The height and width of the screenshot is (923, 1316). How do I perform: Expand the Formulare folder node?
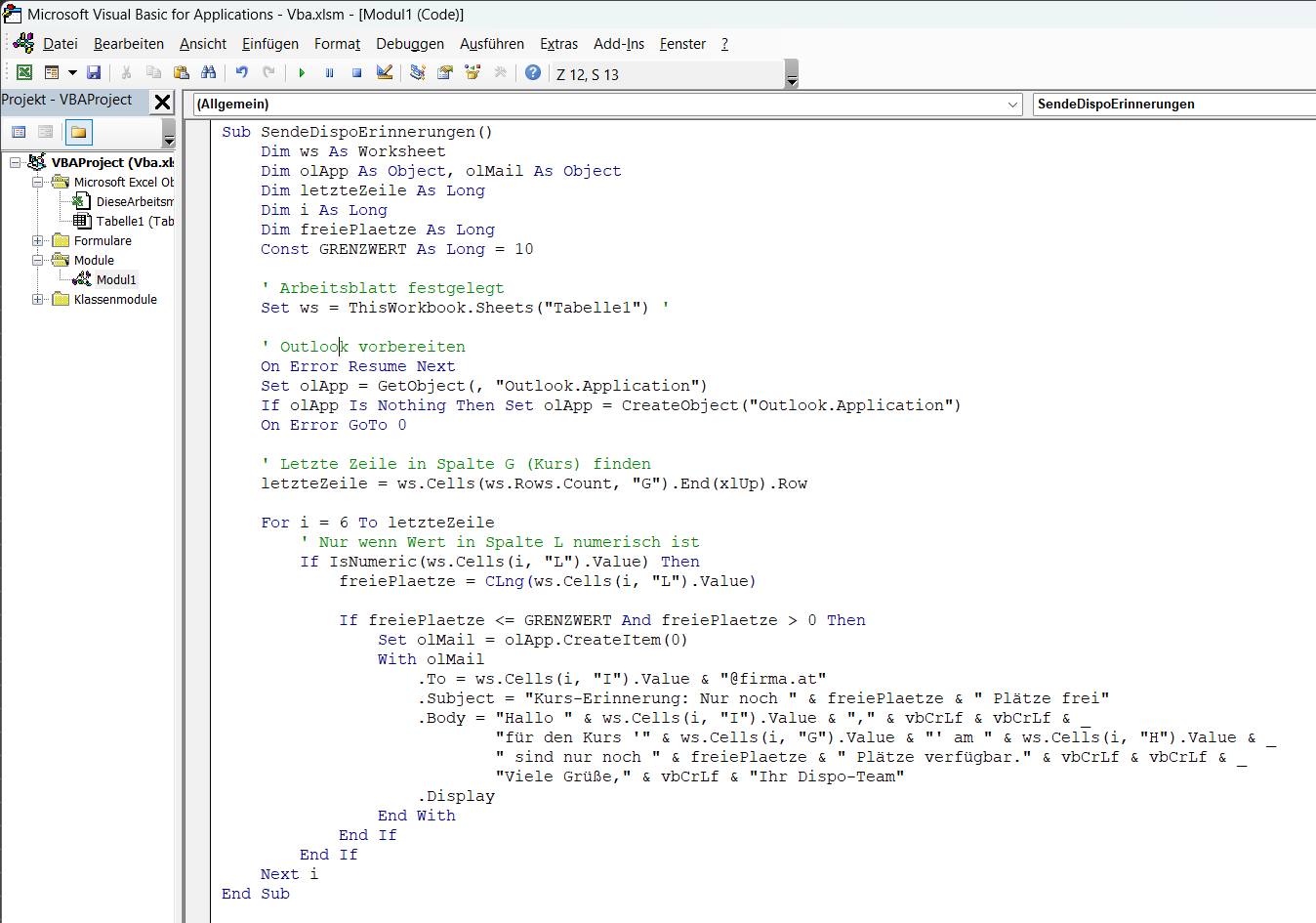coord(37,241)
